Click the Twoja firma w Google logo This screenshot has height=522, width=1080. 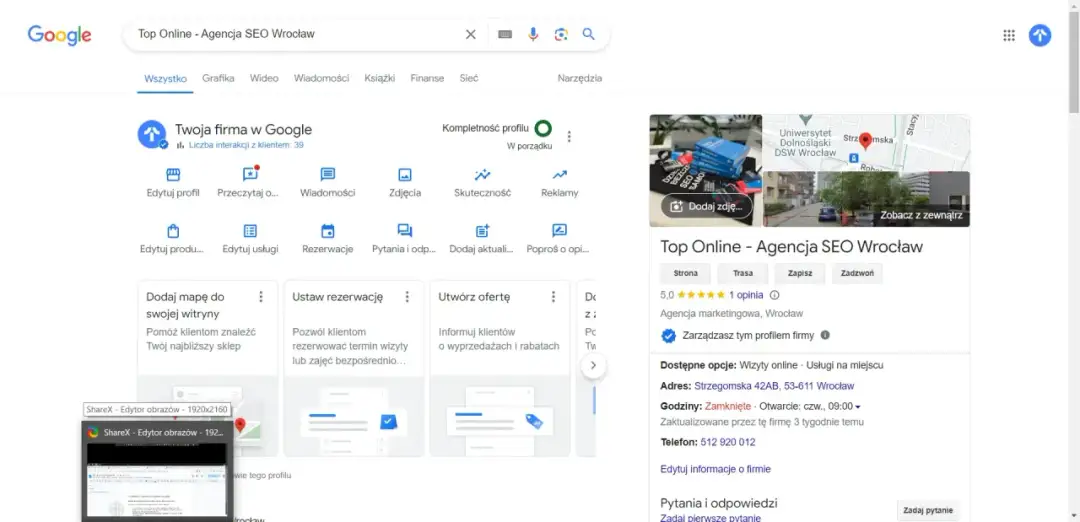(152, 134)
